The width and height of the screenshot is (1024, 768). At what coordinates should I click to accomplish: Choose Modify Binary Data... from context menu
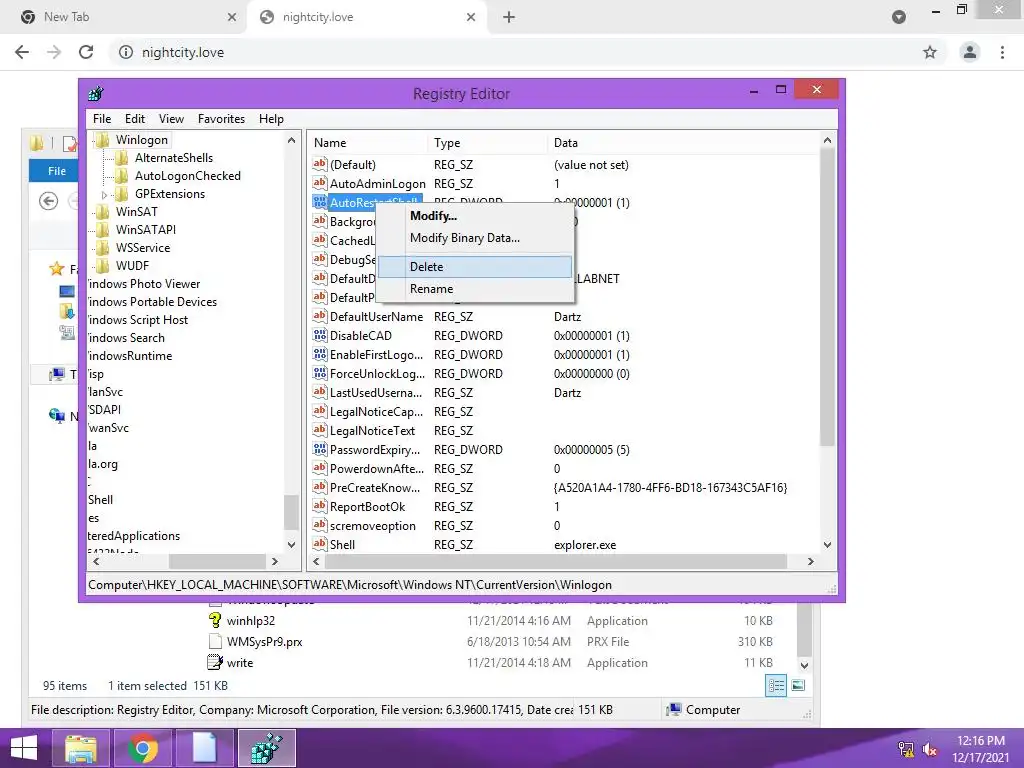pyautogui.click(x=475, y=238)
